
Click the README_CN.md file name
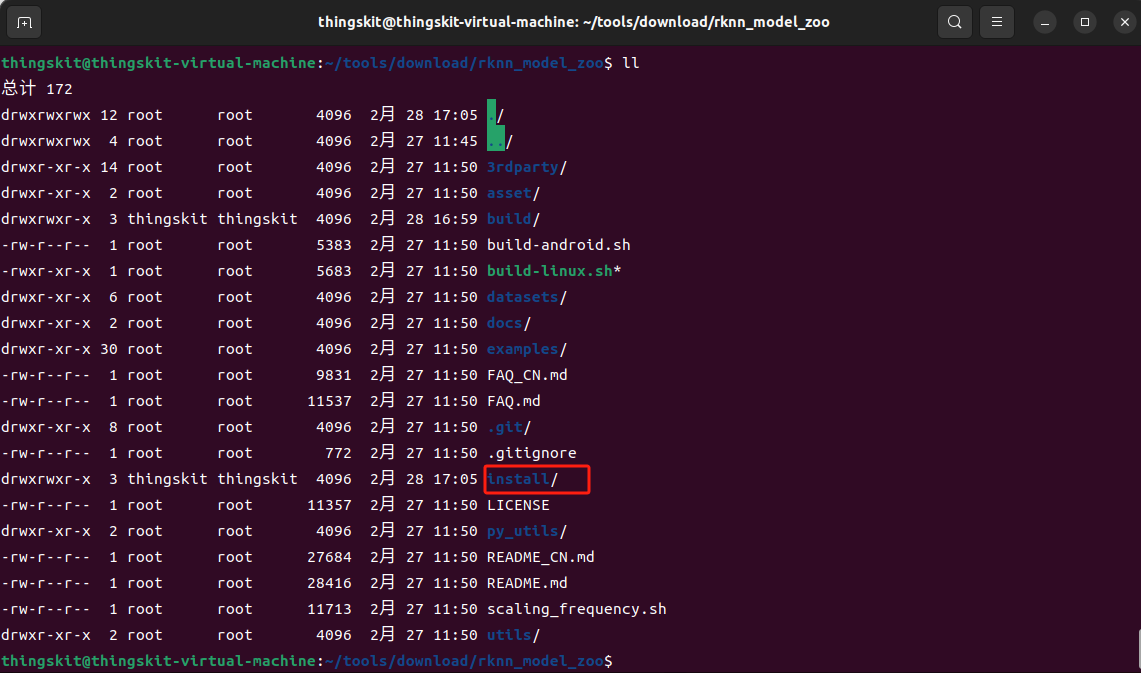pyautogui.click(x=540, y=557)
